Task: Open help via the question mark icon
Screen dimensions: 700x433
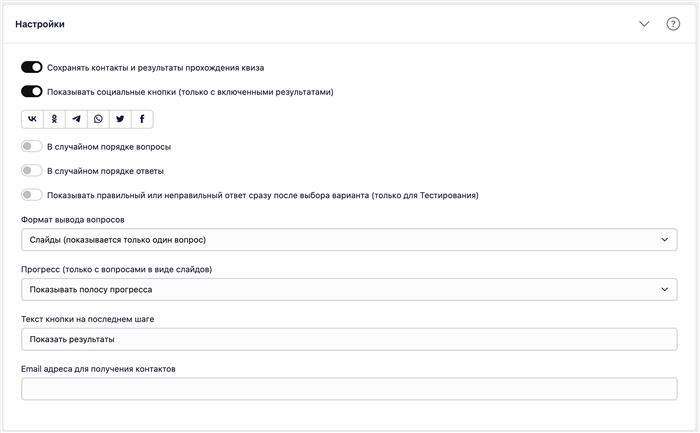Action: 673,24
